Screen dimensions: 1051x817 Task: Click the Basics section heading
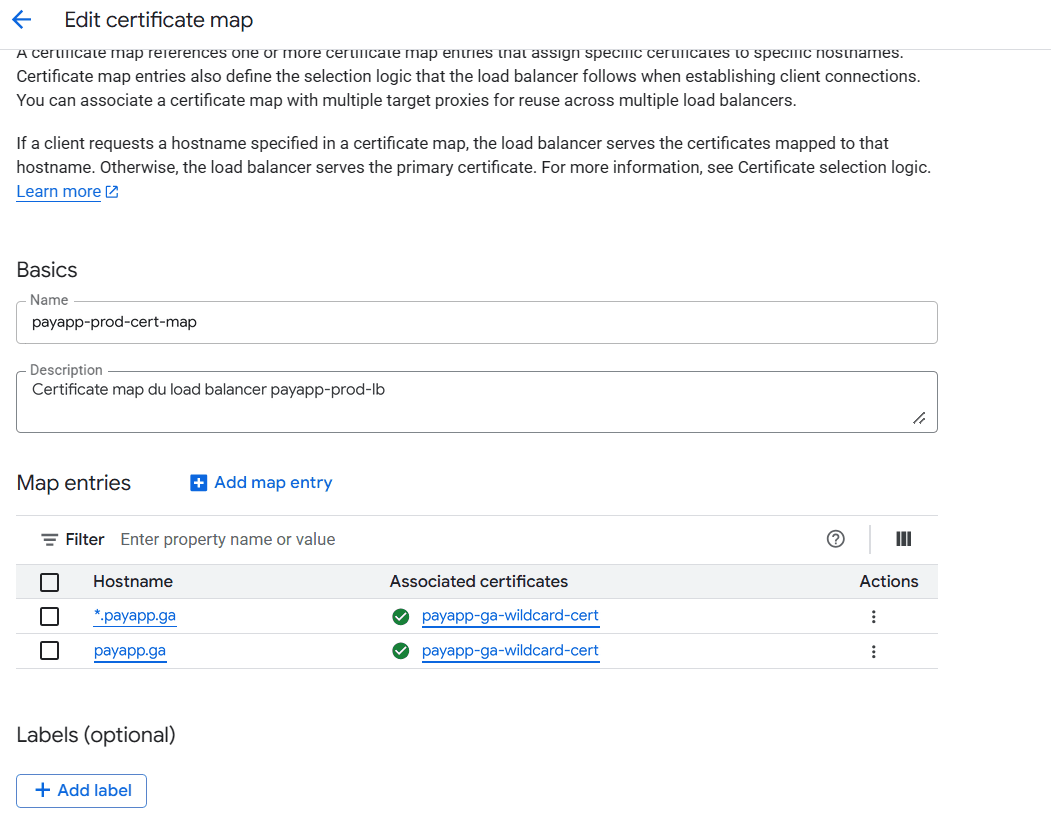[47, 270]
